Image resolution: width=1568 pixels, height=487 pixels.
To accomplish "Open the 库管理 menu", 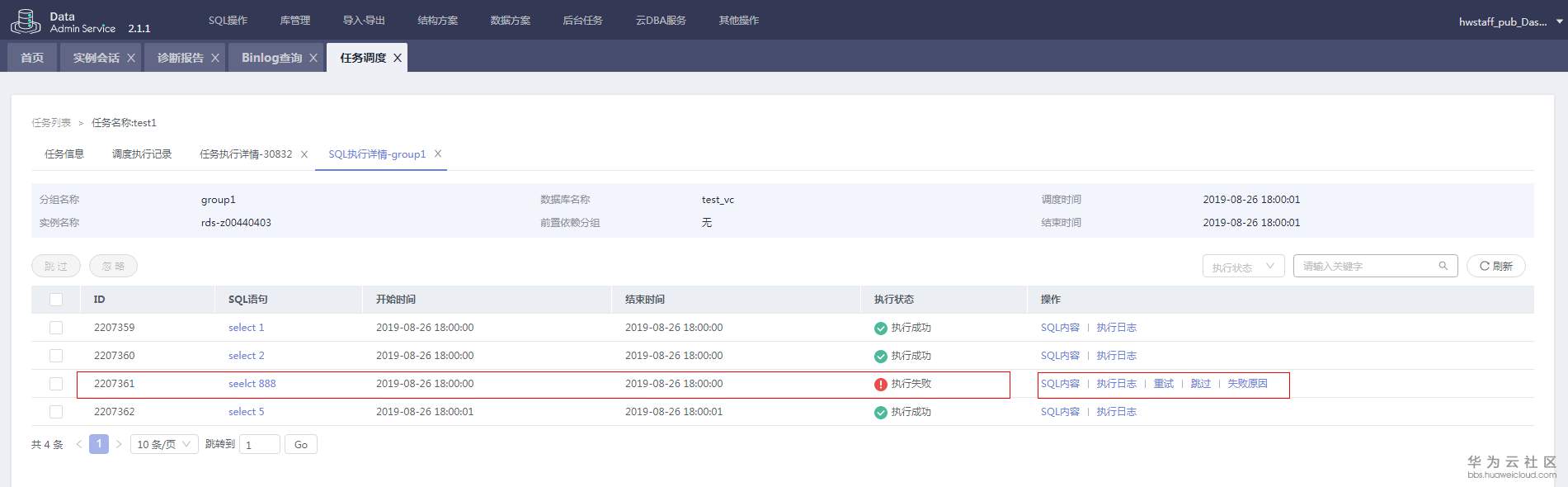I will [x=295, y=20].
